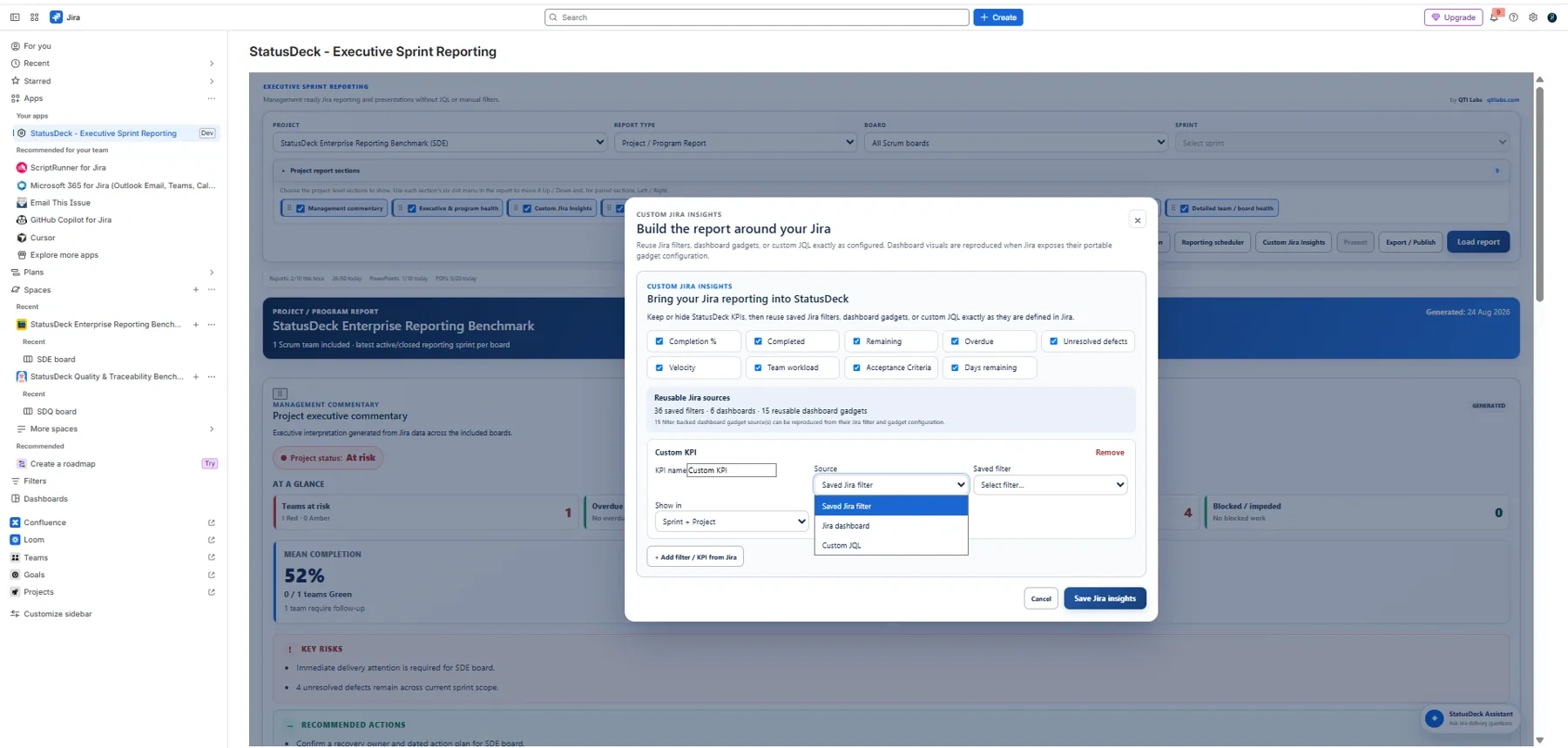Open Customize sidebar

(x=57, y=614)
